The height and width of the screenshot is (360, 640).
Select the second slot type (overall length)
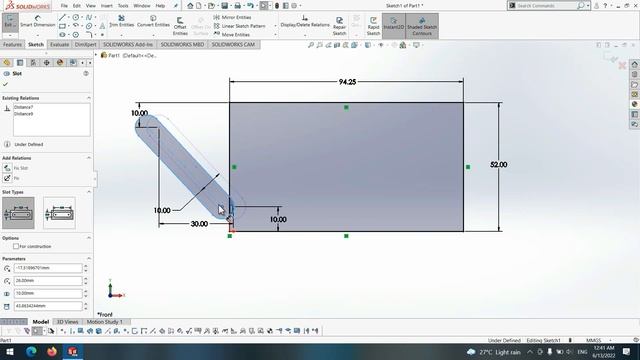(60, 213)
